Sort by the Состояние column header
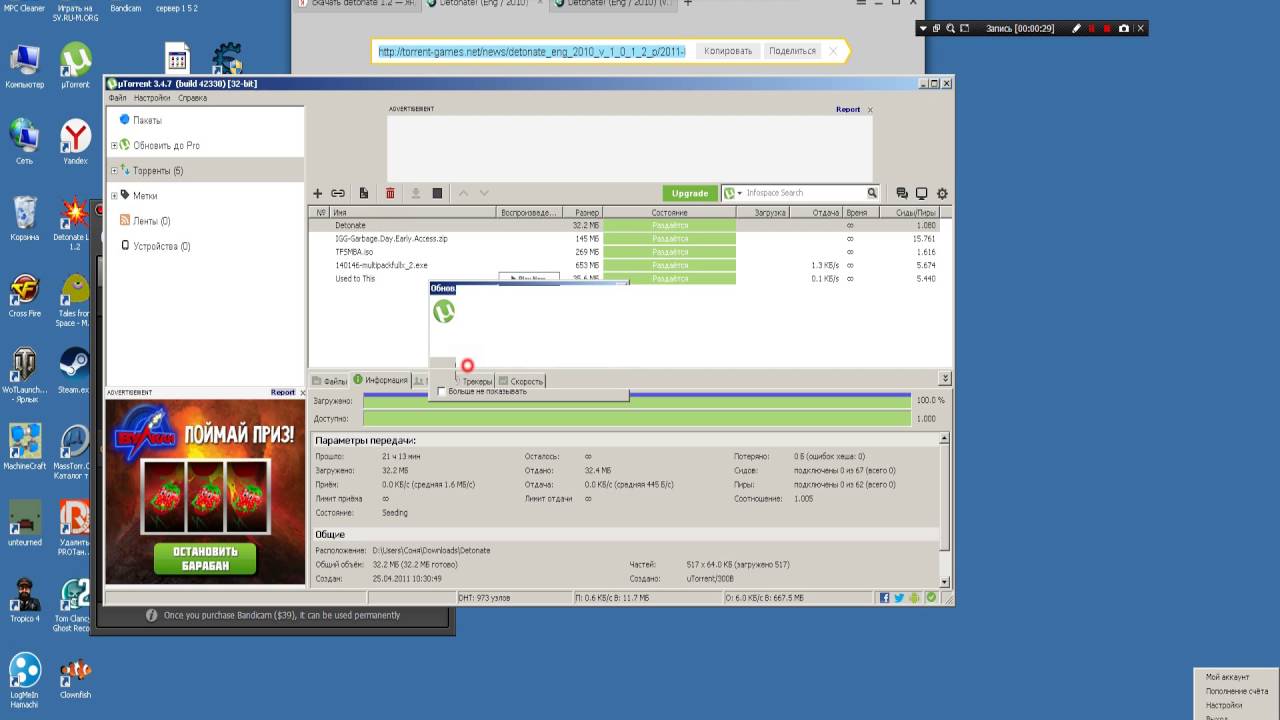This screenshot has height=720, width=1280. pyautogui.click(x=669, y=212)
